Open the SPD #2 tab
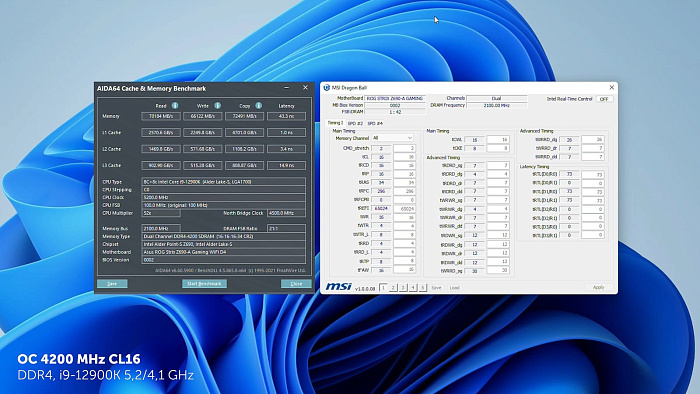Viewport: 700px width, 394px height. (355, 123)
